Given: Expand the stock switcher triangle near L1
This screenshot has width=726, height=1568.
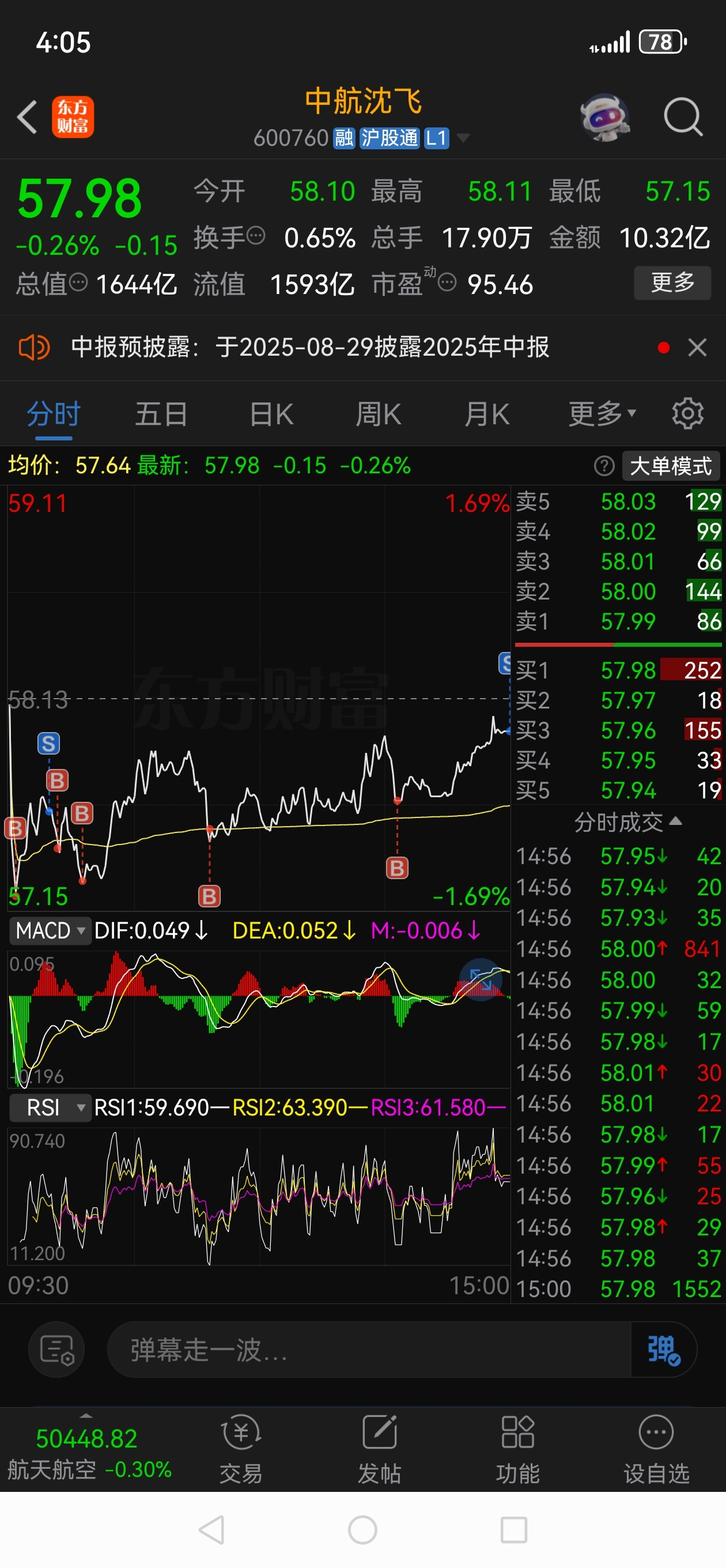Looking at the screenshot, I should click(463, 138).
